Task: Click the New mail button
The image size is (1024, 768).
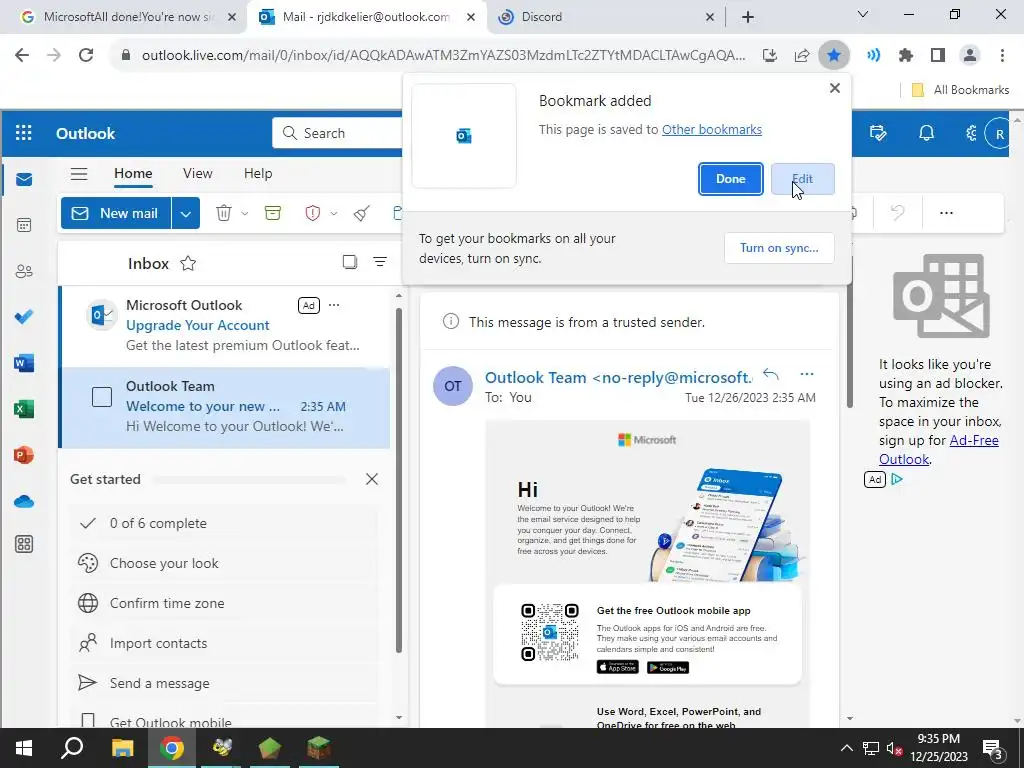Action: (116, 214)
